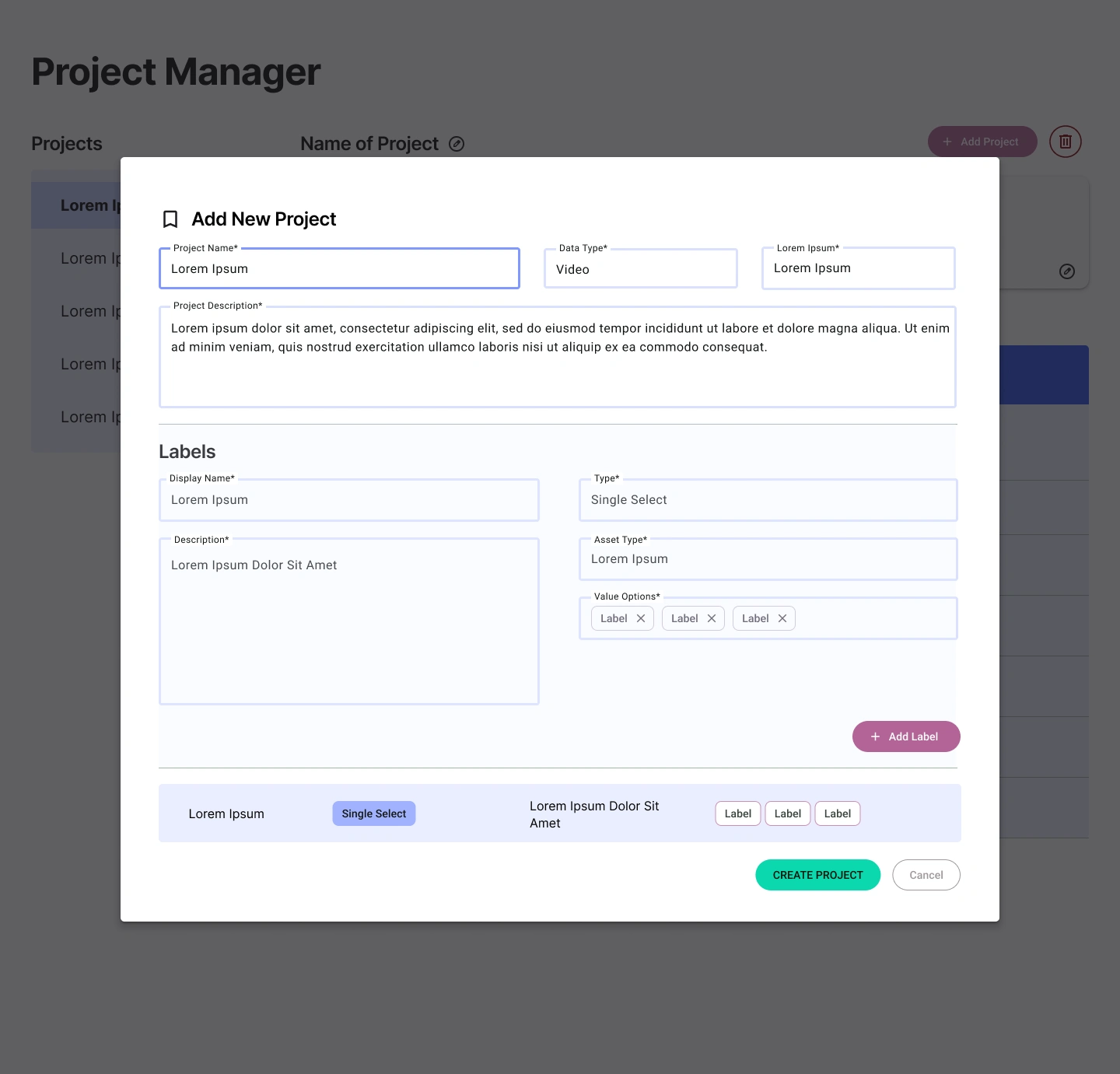The image size is (1120, 1074).
Task: Click the bookmark icon beside Add New Project
Action: coord(170,219)
